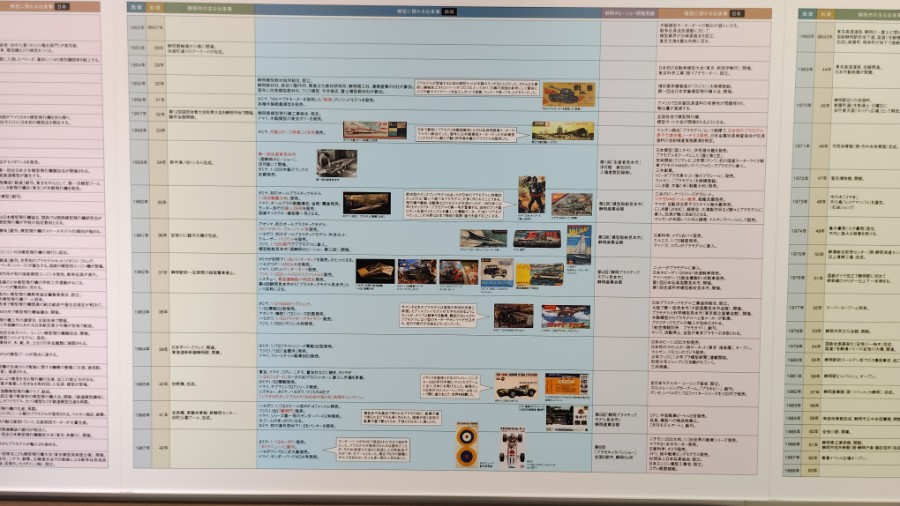Select the 1967年 year cell in center timeline
This screenshot has width=900, height=506.
click(140, 449)
